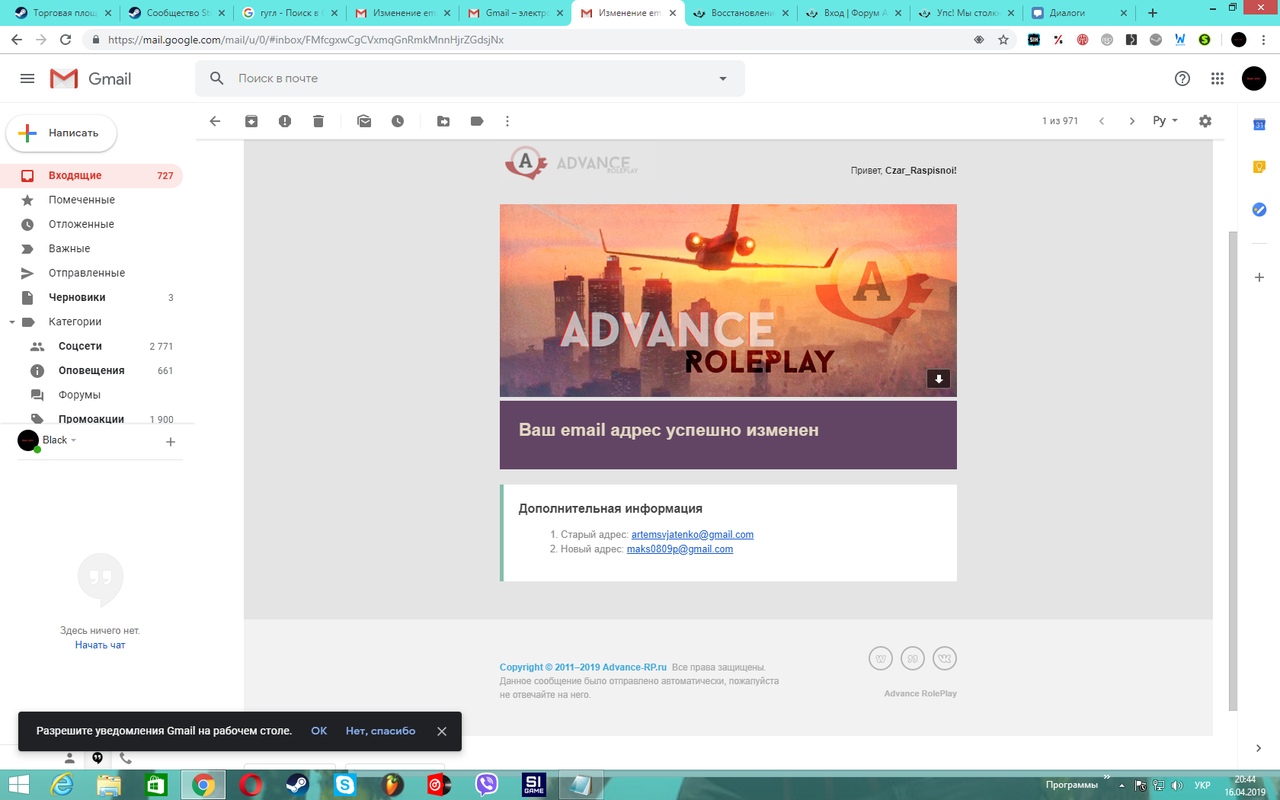Open the Помеченные folder
Screen dimensions: 1280x800
point(91,200)
